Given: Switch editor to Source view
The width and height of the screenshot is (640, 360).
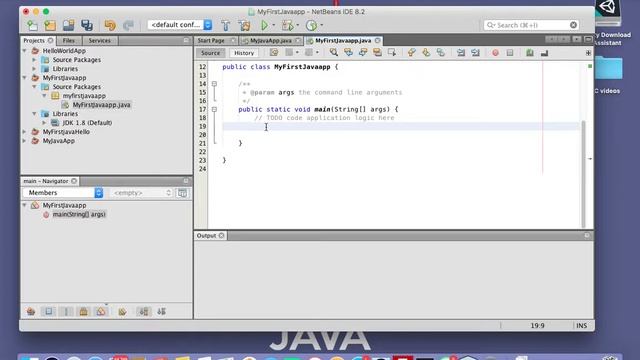Looking at the screenshot, I should coord(211,53).
